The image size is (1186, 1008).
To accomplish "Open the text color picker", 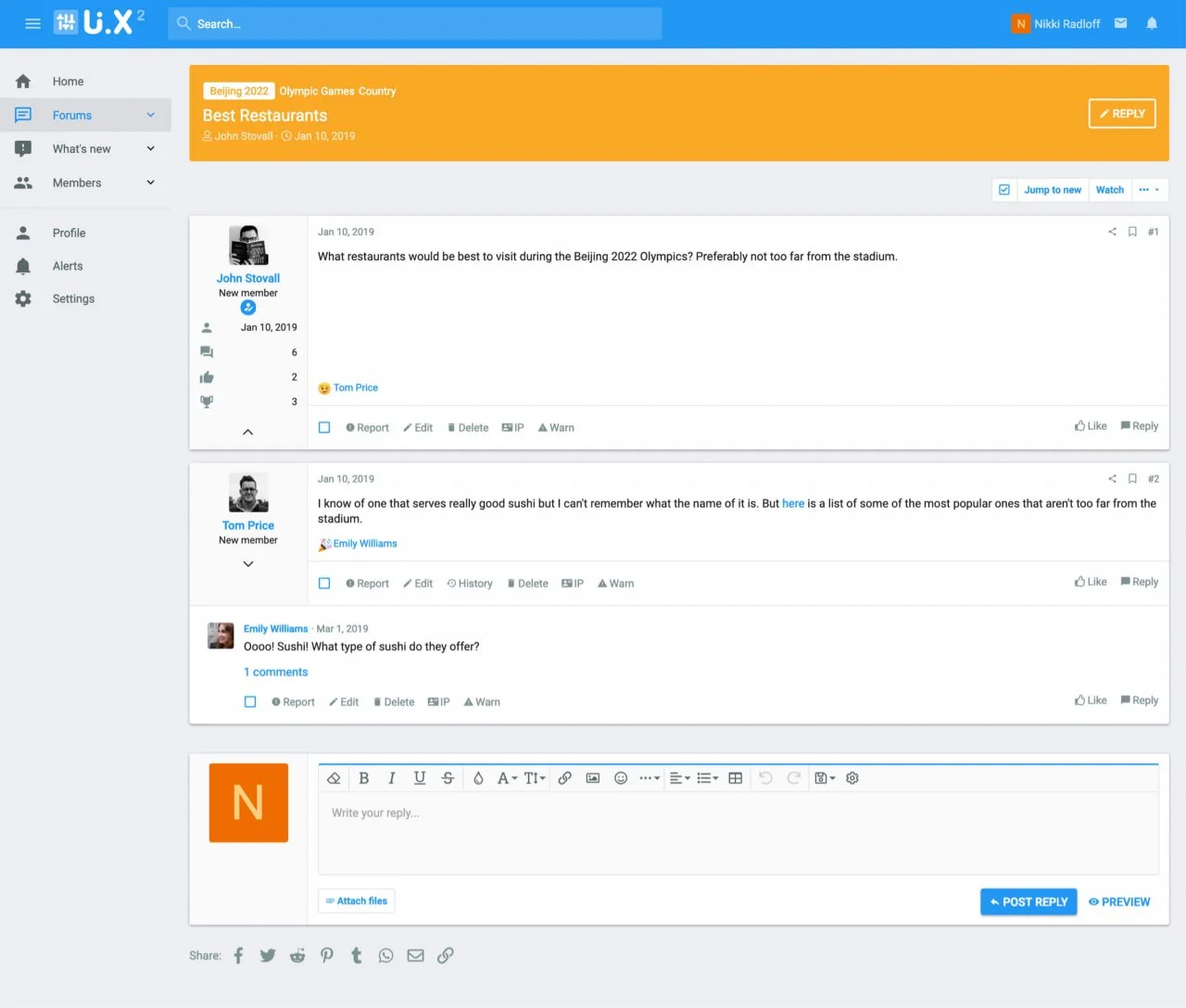I will 478,778.
